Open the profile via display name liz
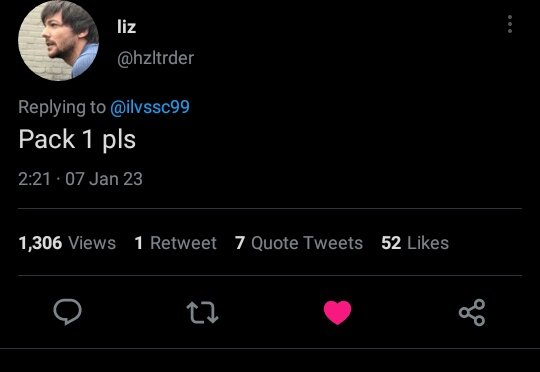Screen dimensions: 540x372 tap(126, 27)
